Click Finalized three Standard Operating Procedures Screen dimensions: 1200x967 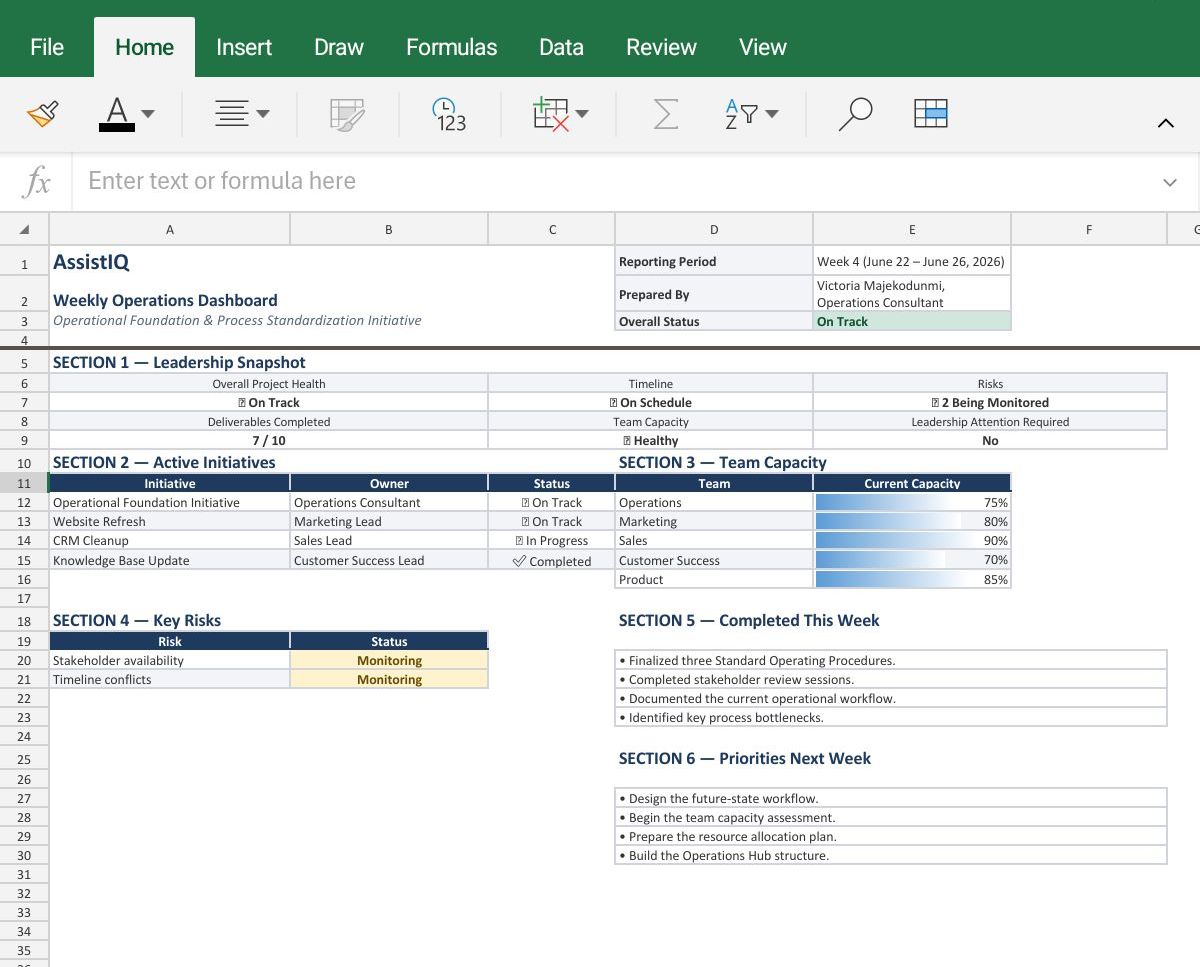890,660
